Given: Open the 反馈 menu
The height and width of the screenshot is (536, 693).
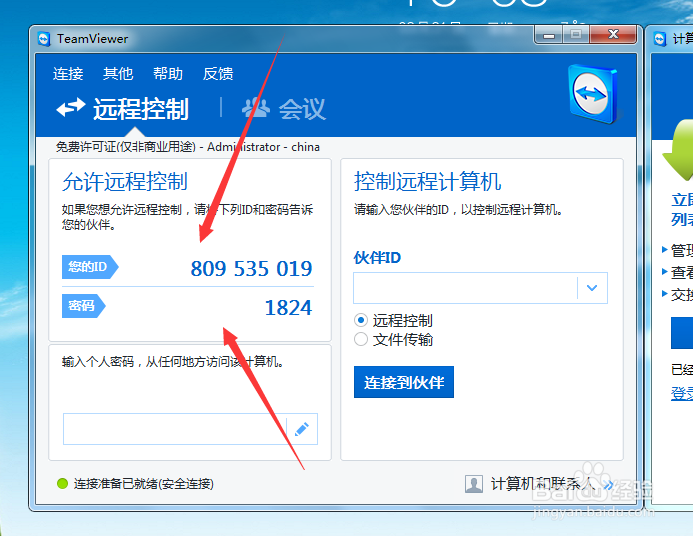Looking at the screenshot, I should [x=218, y=73].
